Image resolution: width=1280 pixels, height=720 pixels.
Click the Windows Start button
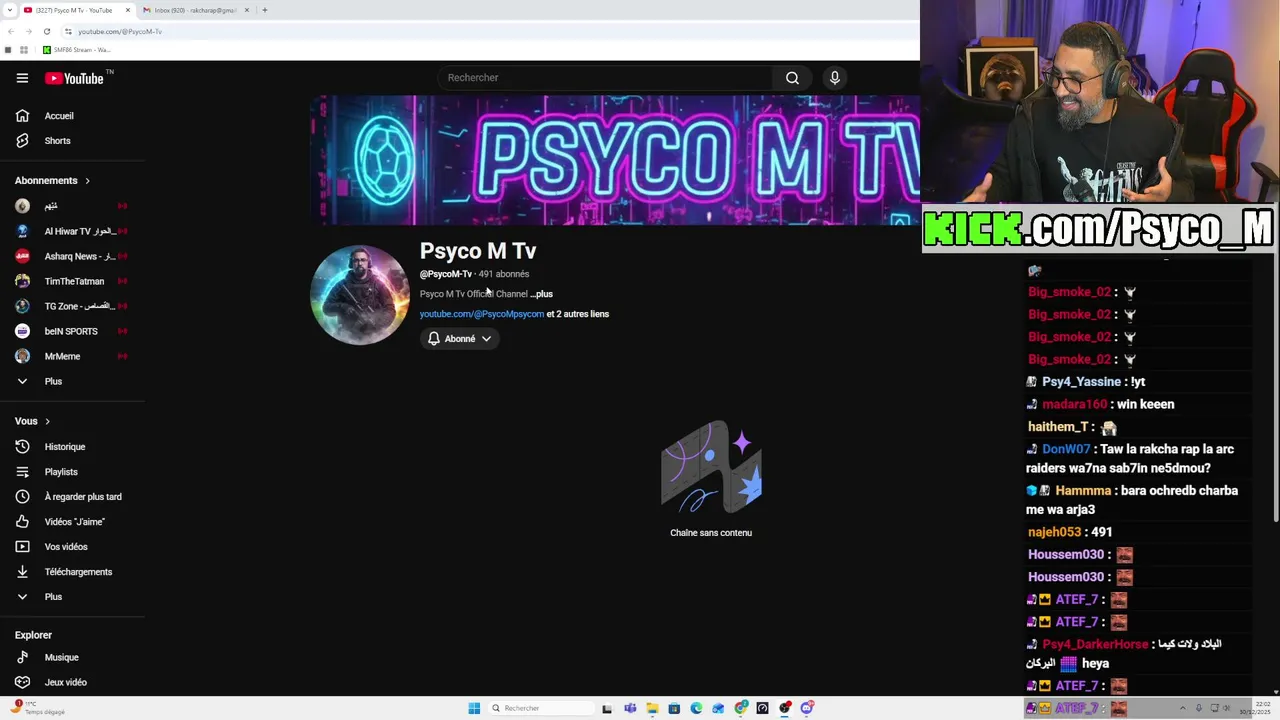(x=474, y=708)
